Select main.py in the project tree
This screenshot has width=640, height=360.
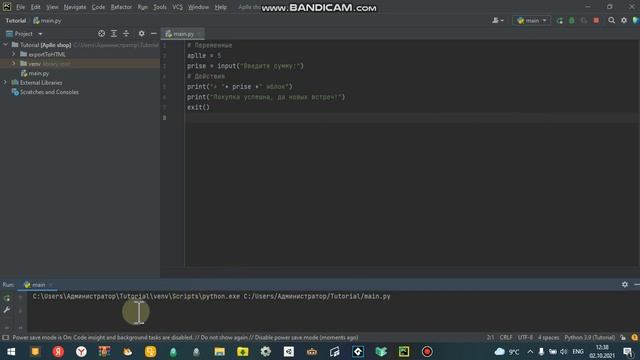click(x=39, y=73)
